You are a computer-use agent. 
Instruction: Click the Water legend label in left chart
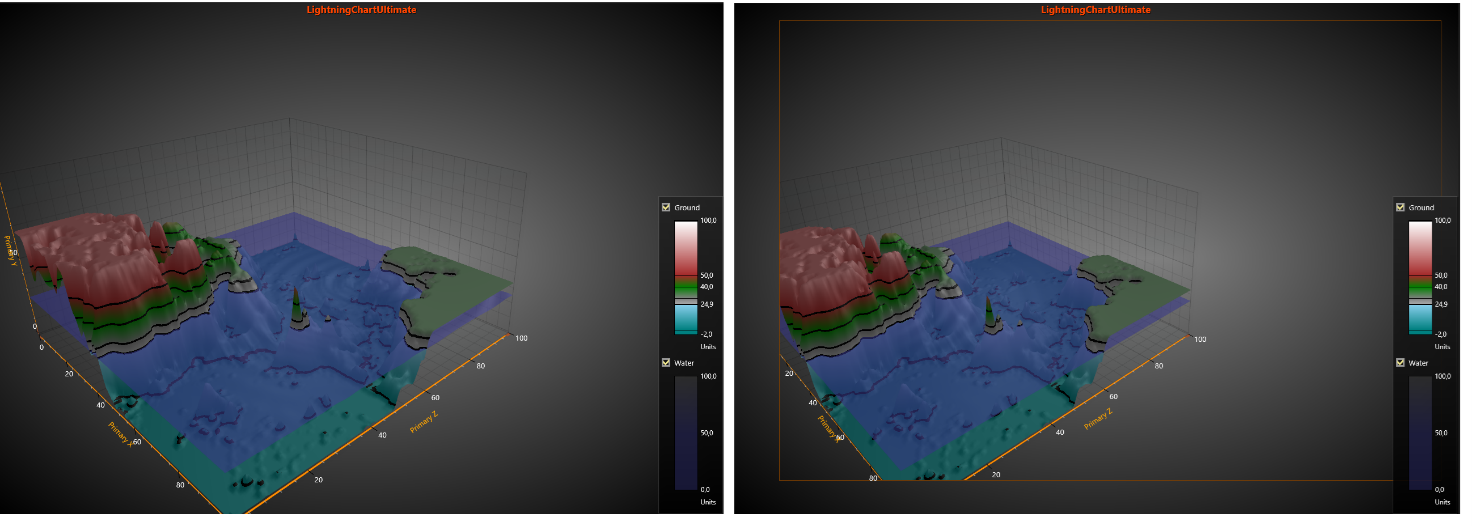(x=685, y=363)
